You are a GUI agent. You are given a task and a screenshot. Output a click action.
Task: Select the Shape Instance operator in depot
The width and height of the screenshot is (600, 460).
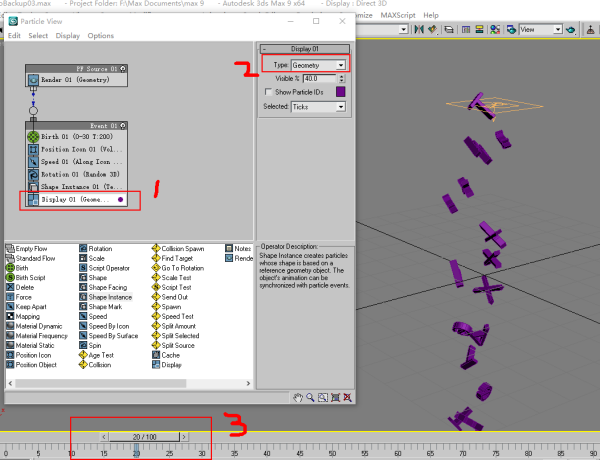click(106, 297)
